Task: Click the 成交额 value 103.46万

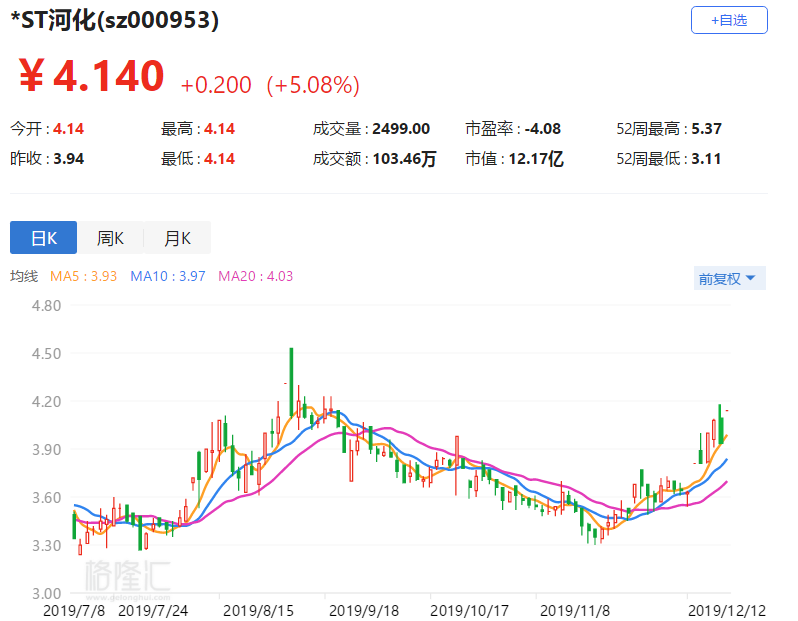Action: click(x=405, y=159)
